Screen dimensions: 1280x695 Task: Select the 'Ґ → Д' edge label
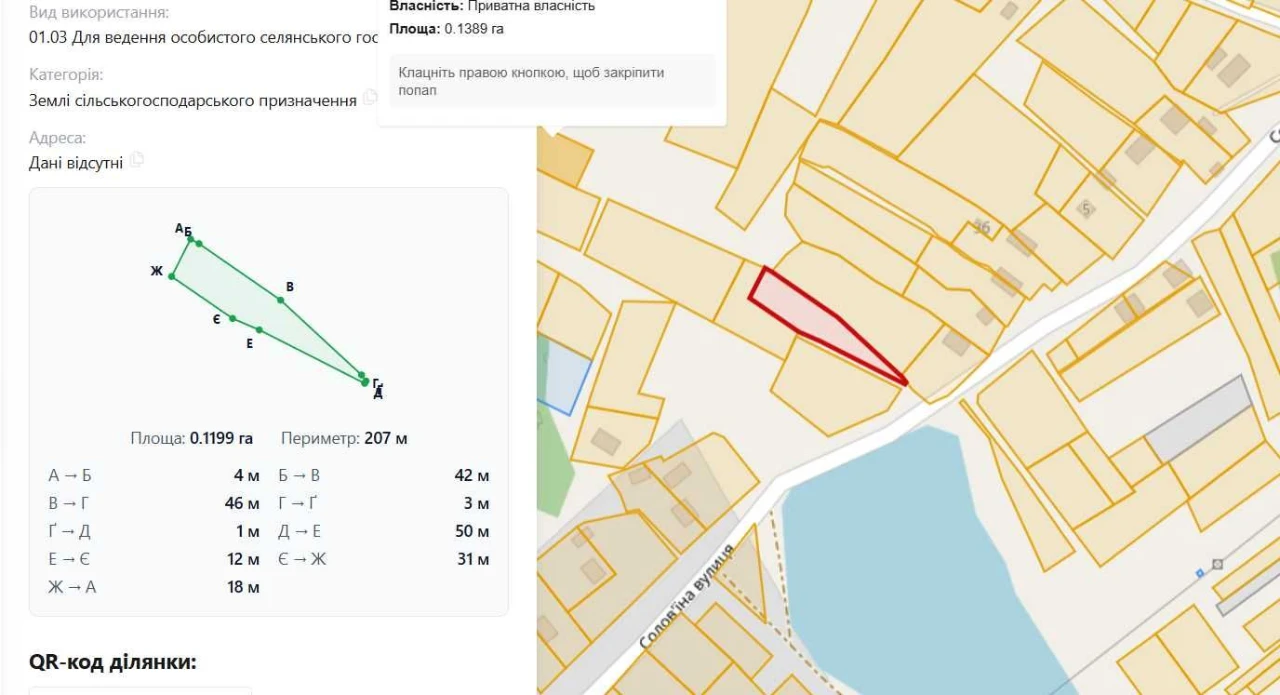click(x=69, y=531)
